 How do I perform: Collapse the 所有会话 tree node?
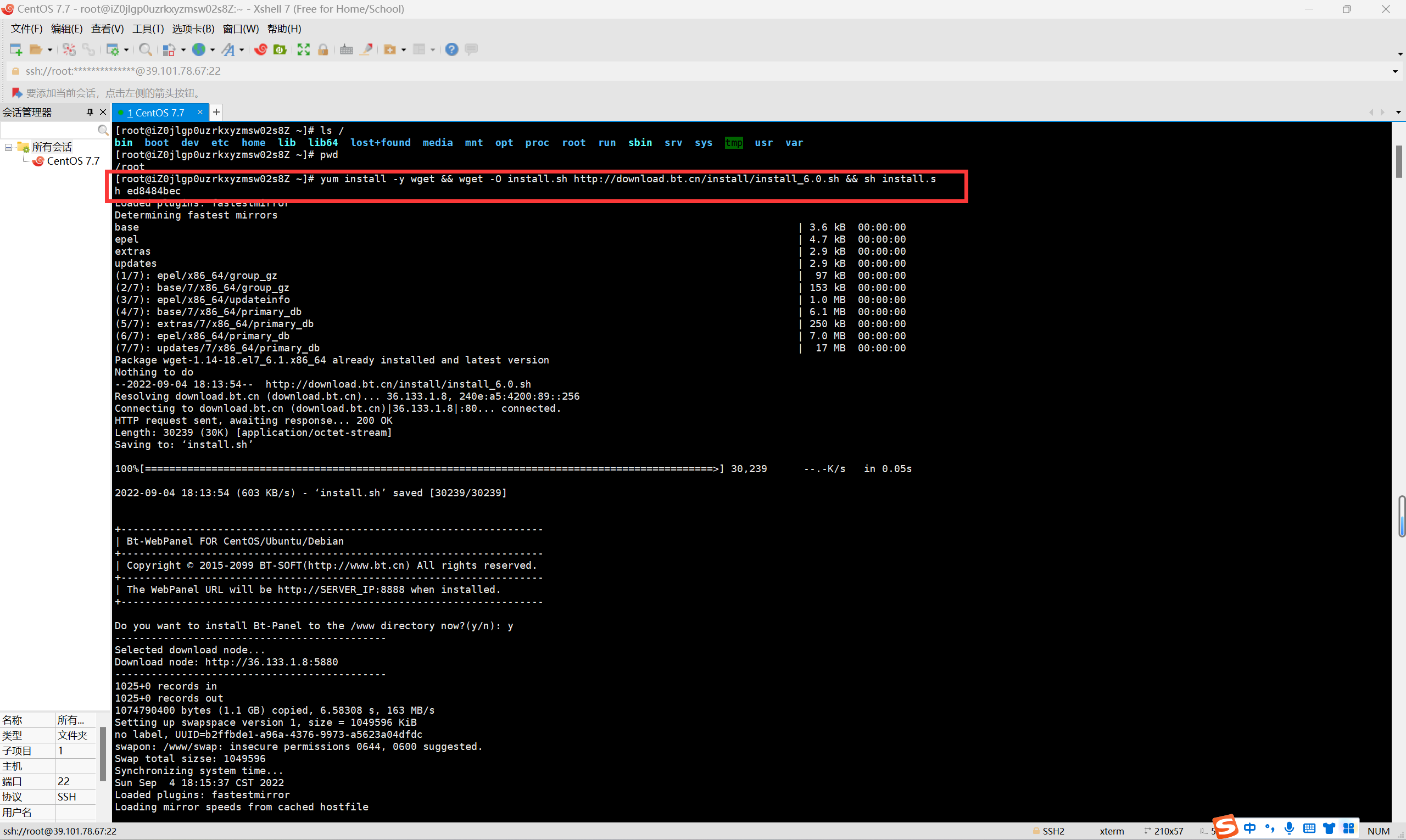8,147
